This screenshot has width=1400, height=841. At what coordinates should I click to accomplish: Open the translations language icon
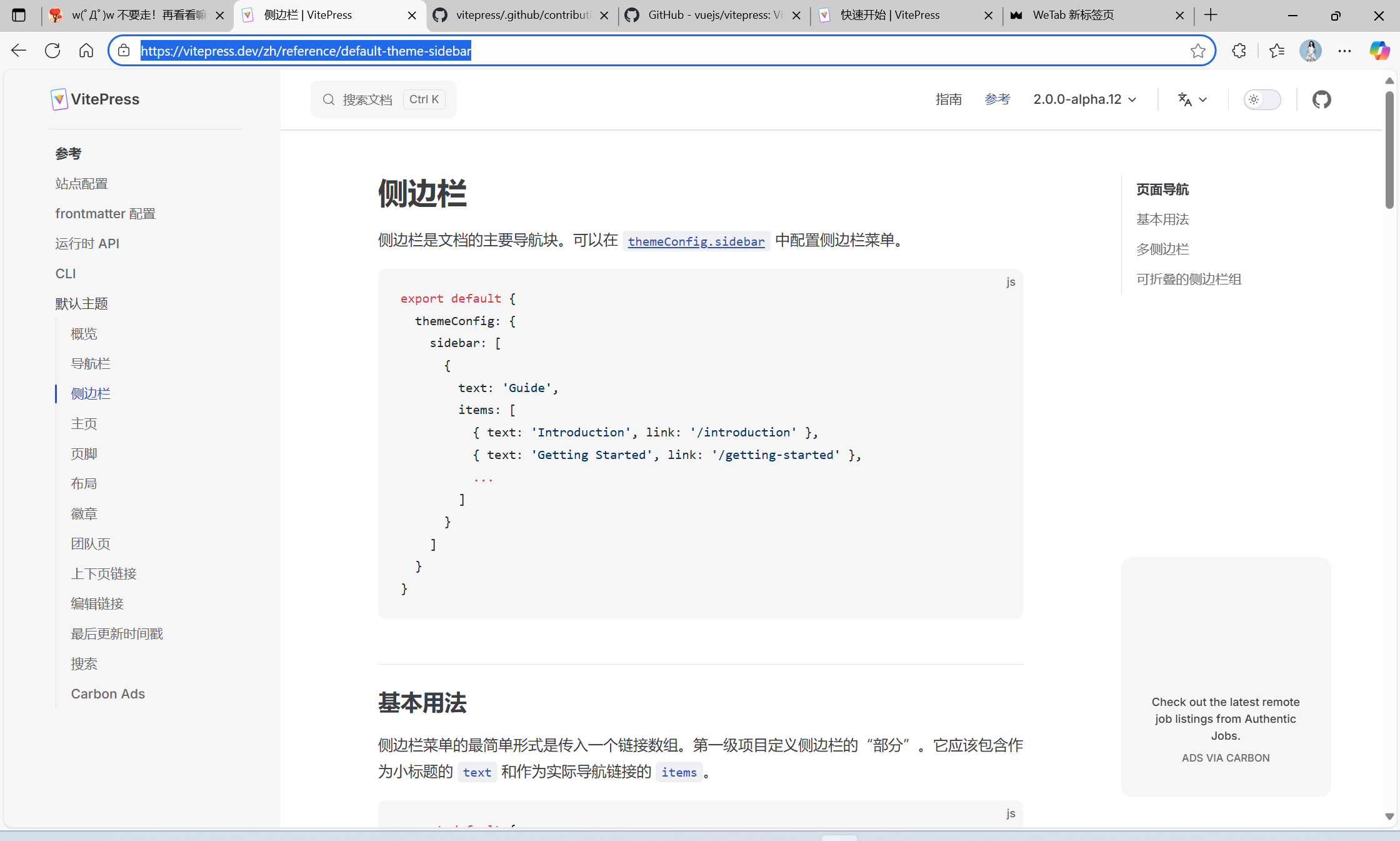click(x=1185, y=99)
